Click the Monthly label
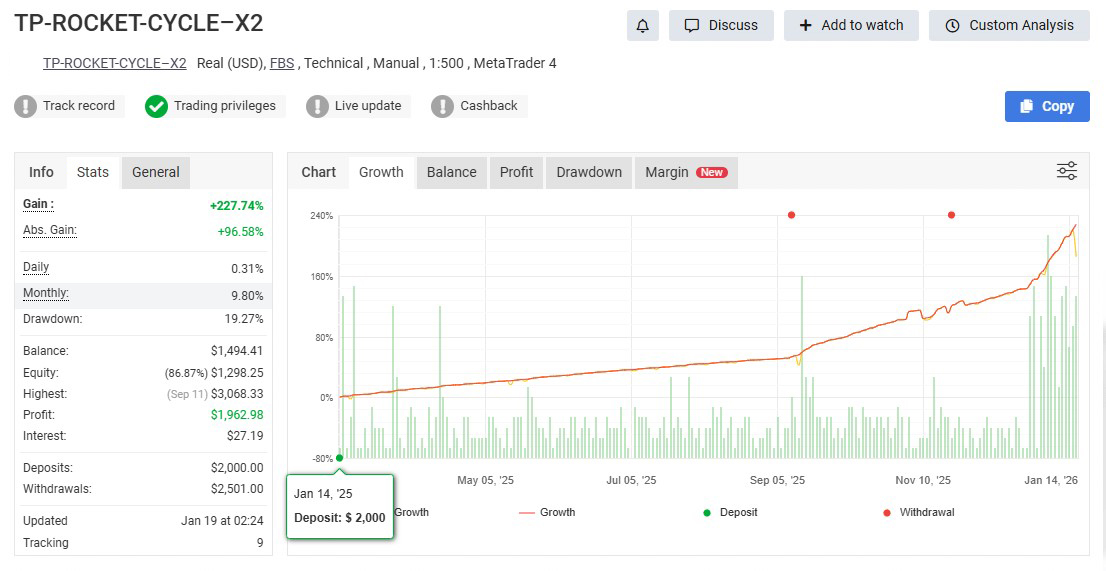The width and height of the screenshot is (1106, 571). 46,293
